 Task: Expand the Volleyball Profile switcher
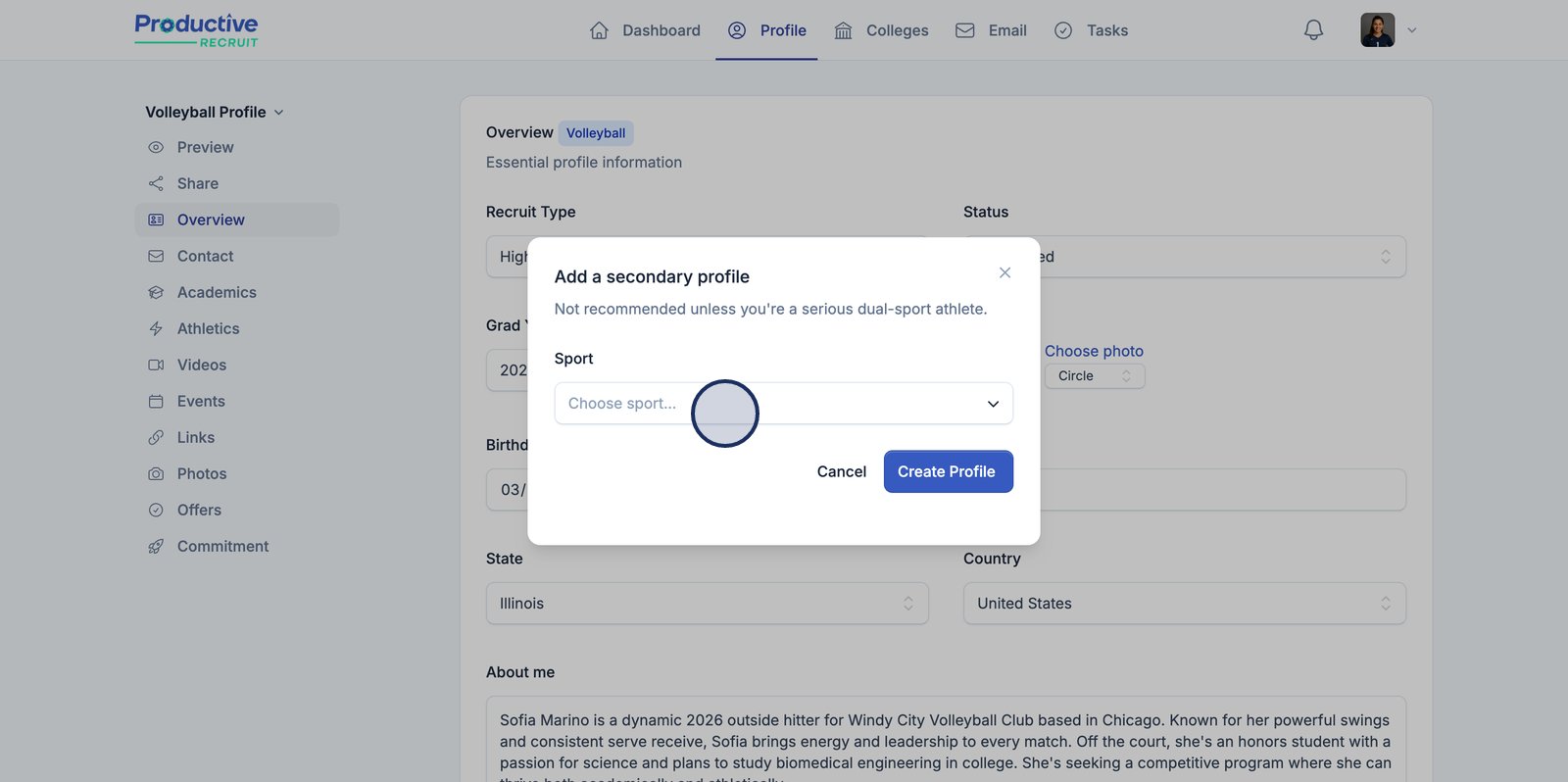coord(215,112)
